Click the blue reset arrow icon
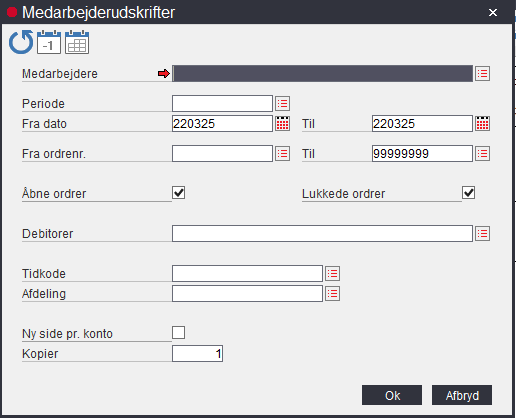Viewport: 516px width, 418px height. 21,42
